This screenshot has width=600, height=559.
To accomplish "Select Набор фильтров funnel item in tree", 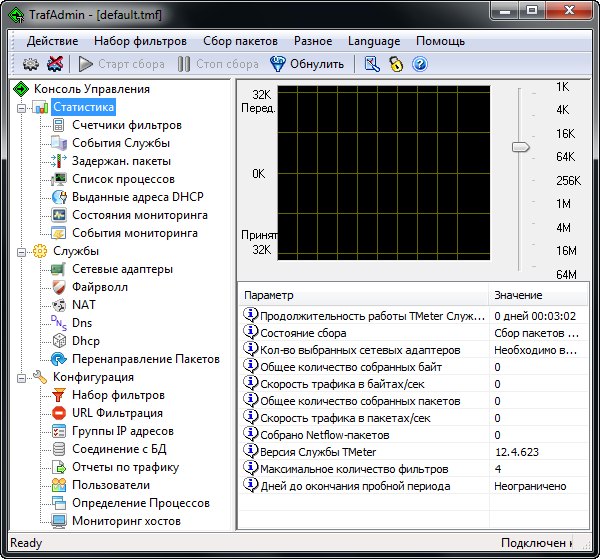I will pyautogui.click(x=118, y=395).
